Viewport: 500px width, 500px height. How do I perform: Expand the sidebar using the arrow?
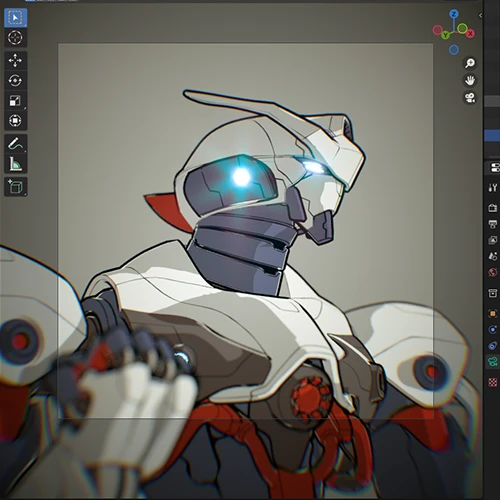point(480,15)
